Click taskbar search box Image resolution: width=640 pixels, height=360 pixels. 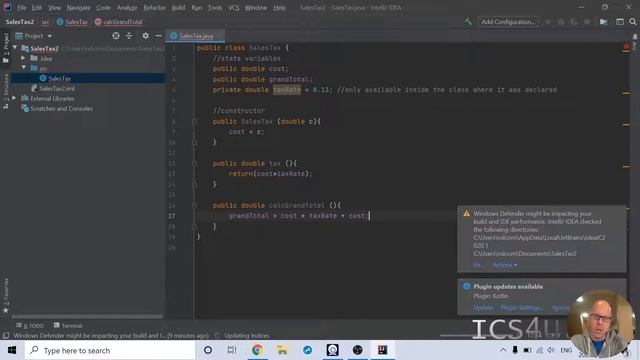(x=110, y=350)
